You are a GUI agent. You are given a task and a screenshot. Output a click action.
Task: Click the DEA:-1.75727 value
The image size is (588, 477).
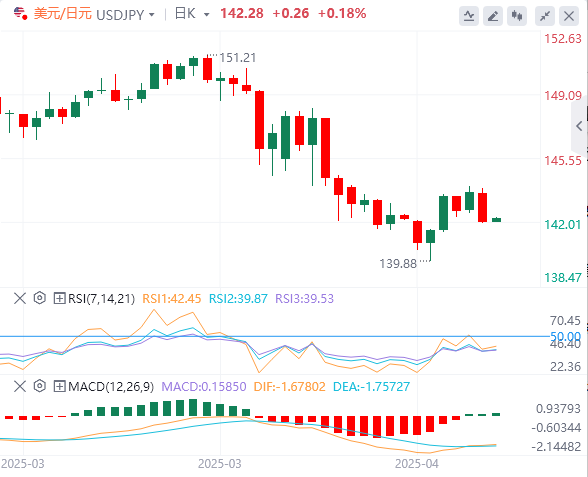(371, 386)
